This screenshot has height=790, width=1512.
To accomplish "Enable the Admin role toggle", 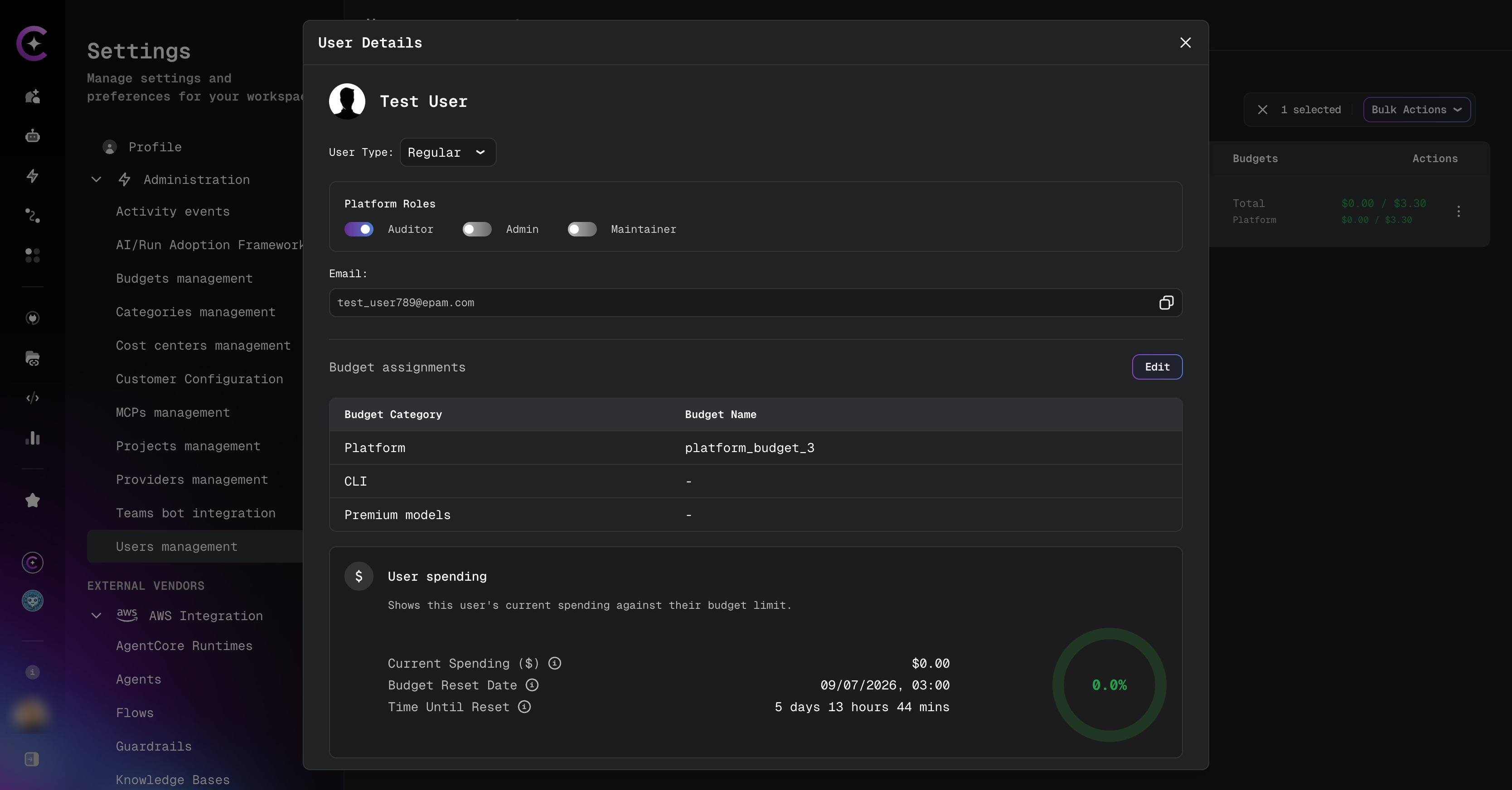I will pyautogui.click(x=477, y=229).
